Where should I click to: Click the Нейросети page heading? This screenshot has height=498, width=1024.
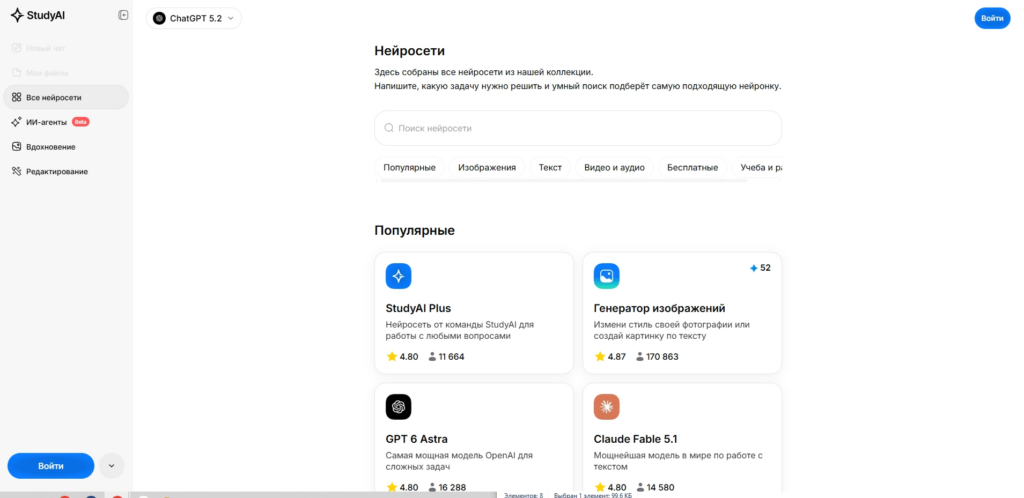[409, 51]
